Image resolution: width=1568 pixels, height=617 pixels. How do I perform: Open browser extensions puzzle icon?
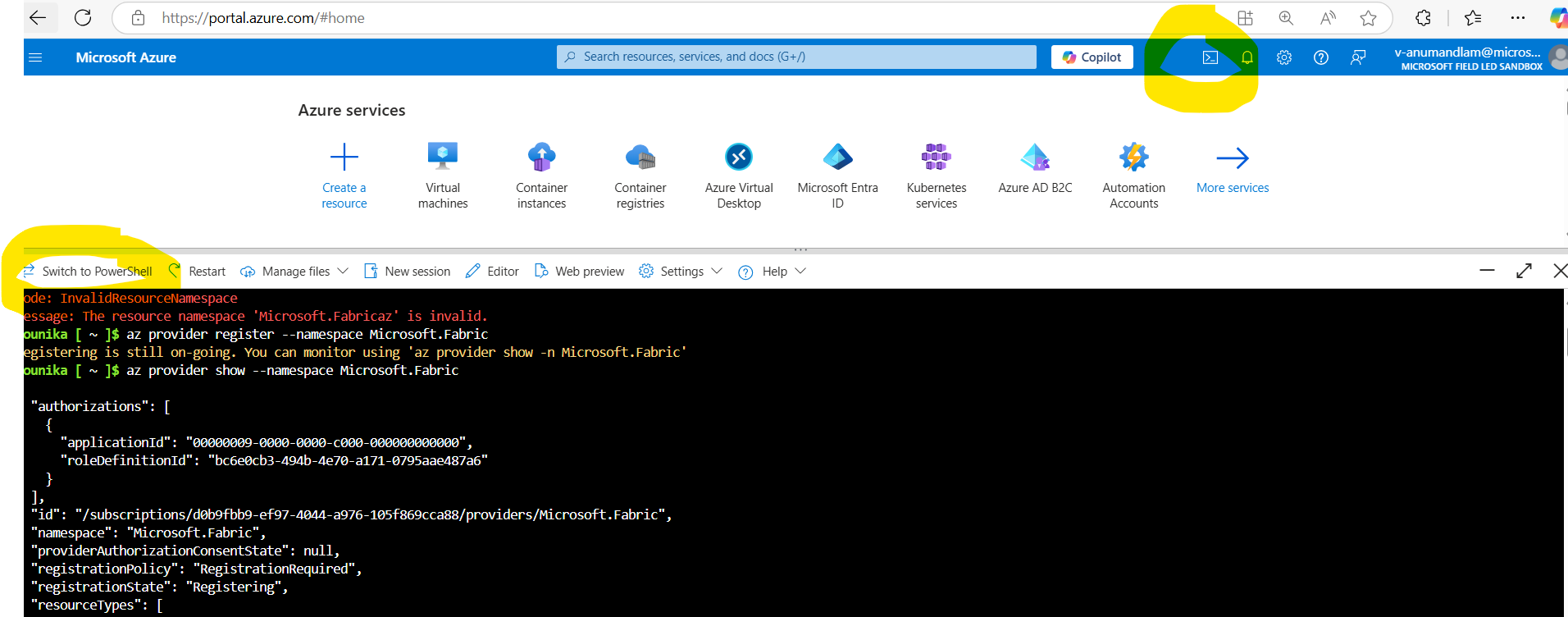click(x=1424, y=18)
